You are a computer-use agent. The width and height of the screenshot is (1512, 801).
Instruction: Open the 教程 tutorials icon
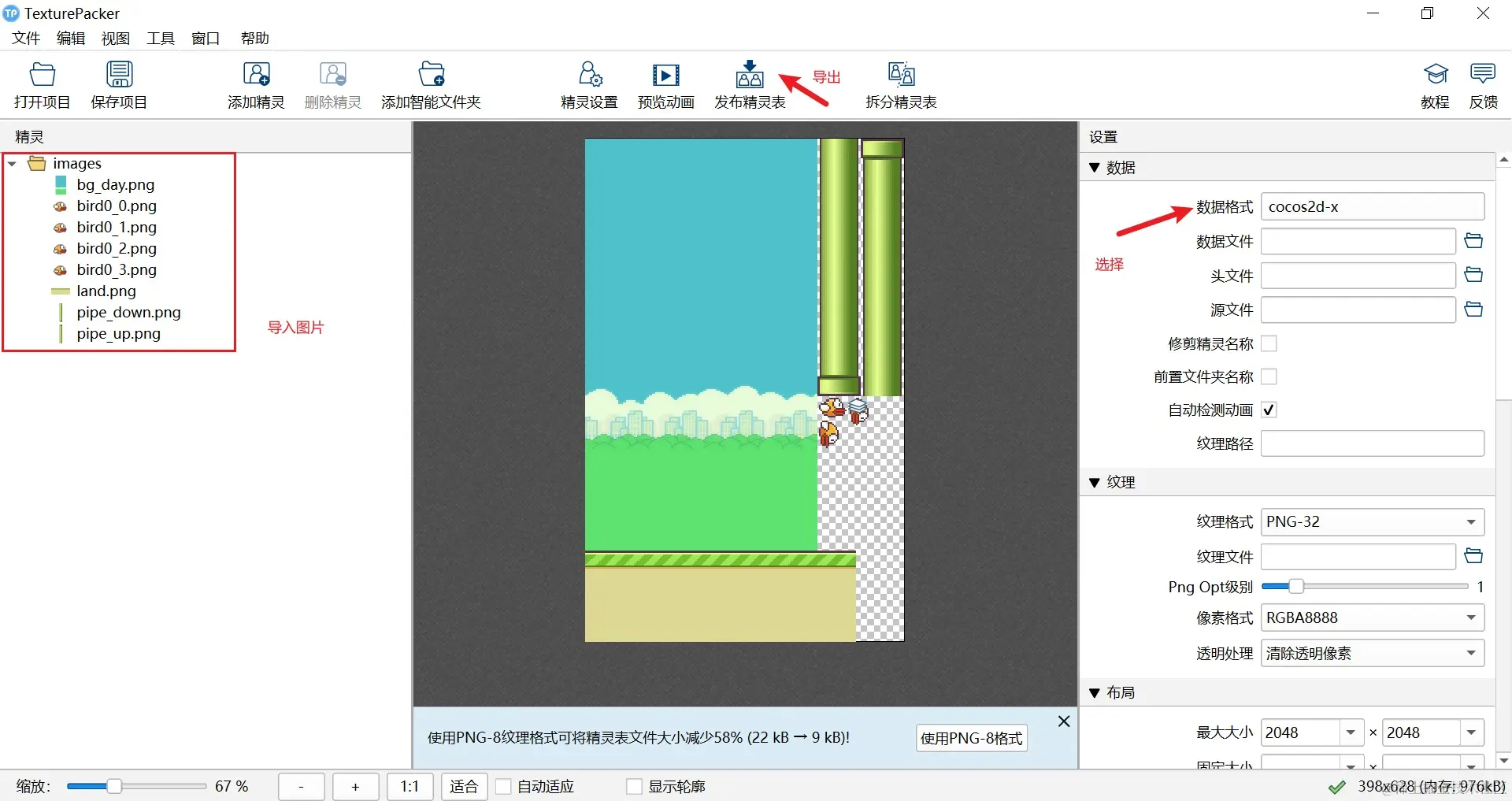pos(1436,75)
